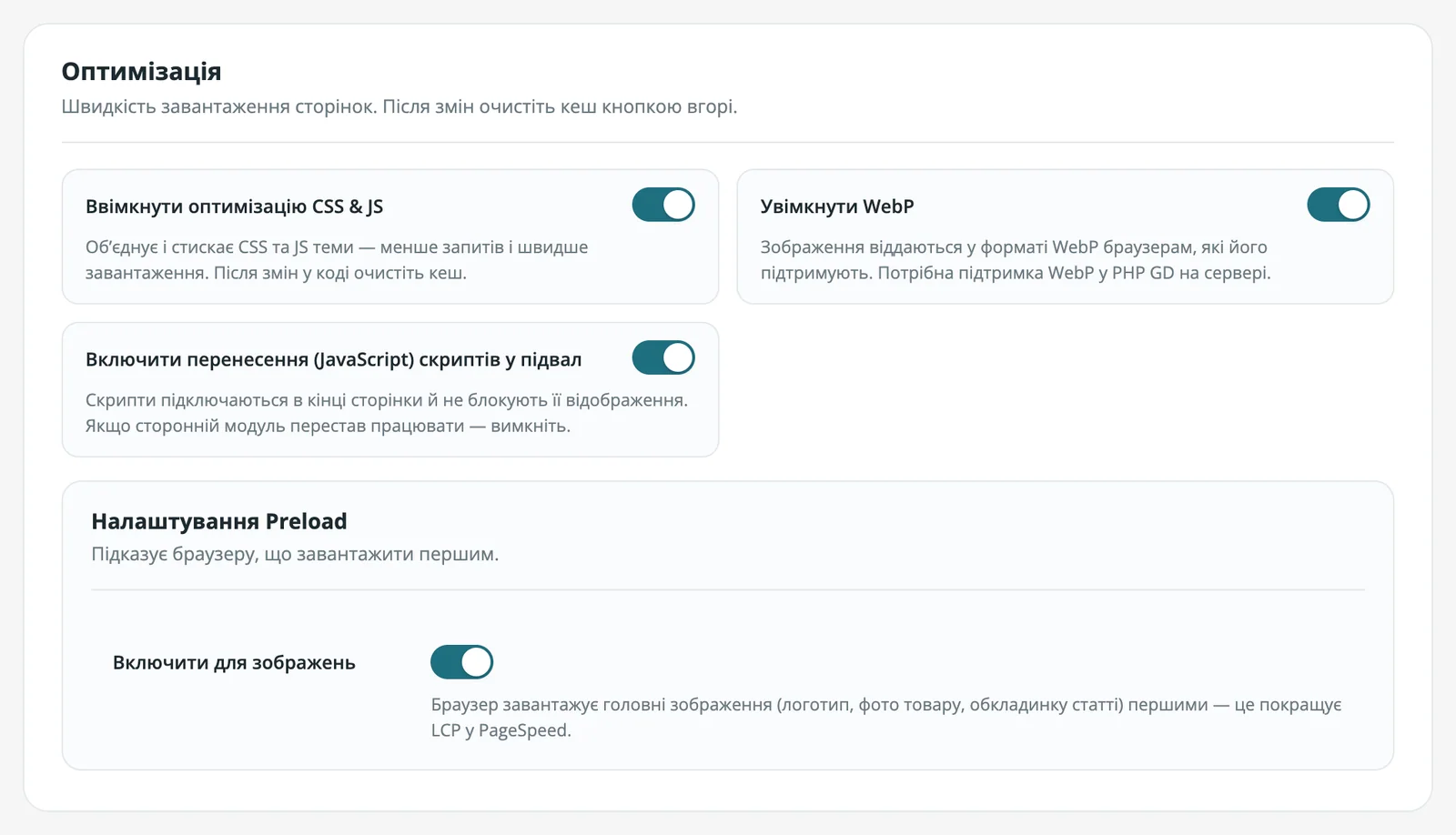Screen dimensions: 1456x835
Task: Click the Оптимізація section heading
Action: (141, 72)
